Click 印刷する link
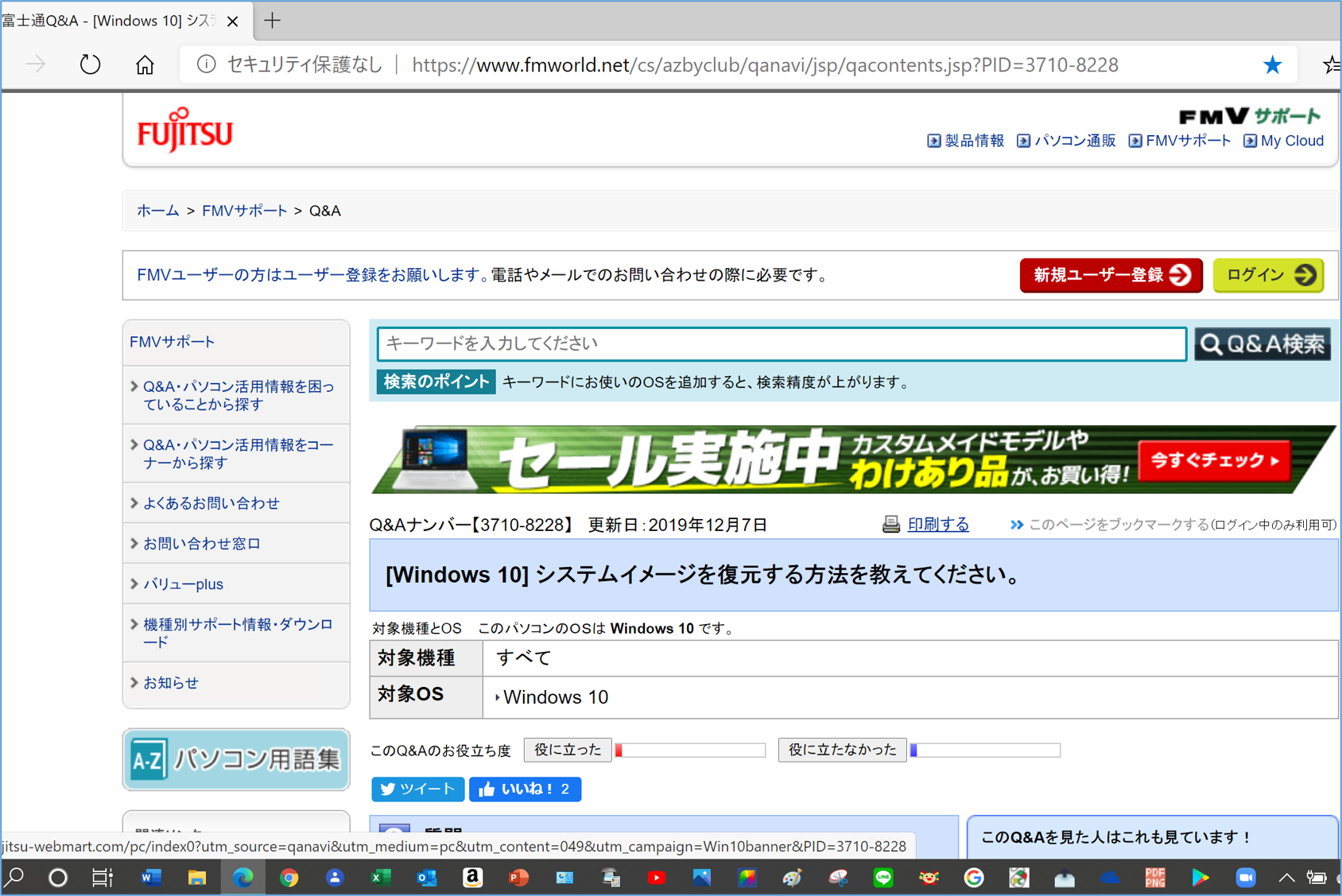1342x896 pixels. [938, 525]
